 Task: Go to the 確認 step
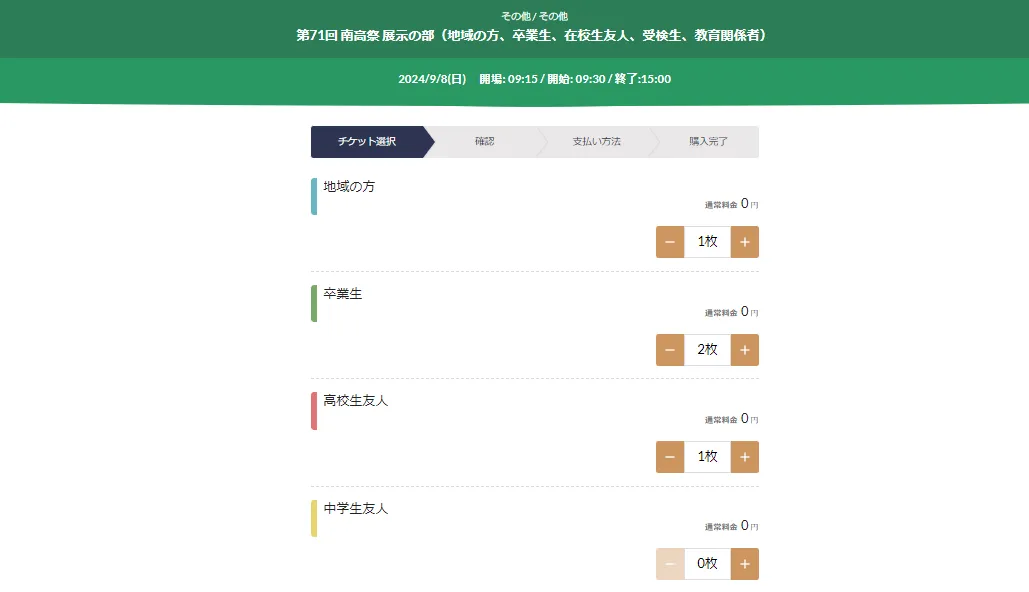click(484, 142)
